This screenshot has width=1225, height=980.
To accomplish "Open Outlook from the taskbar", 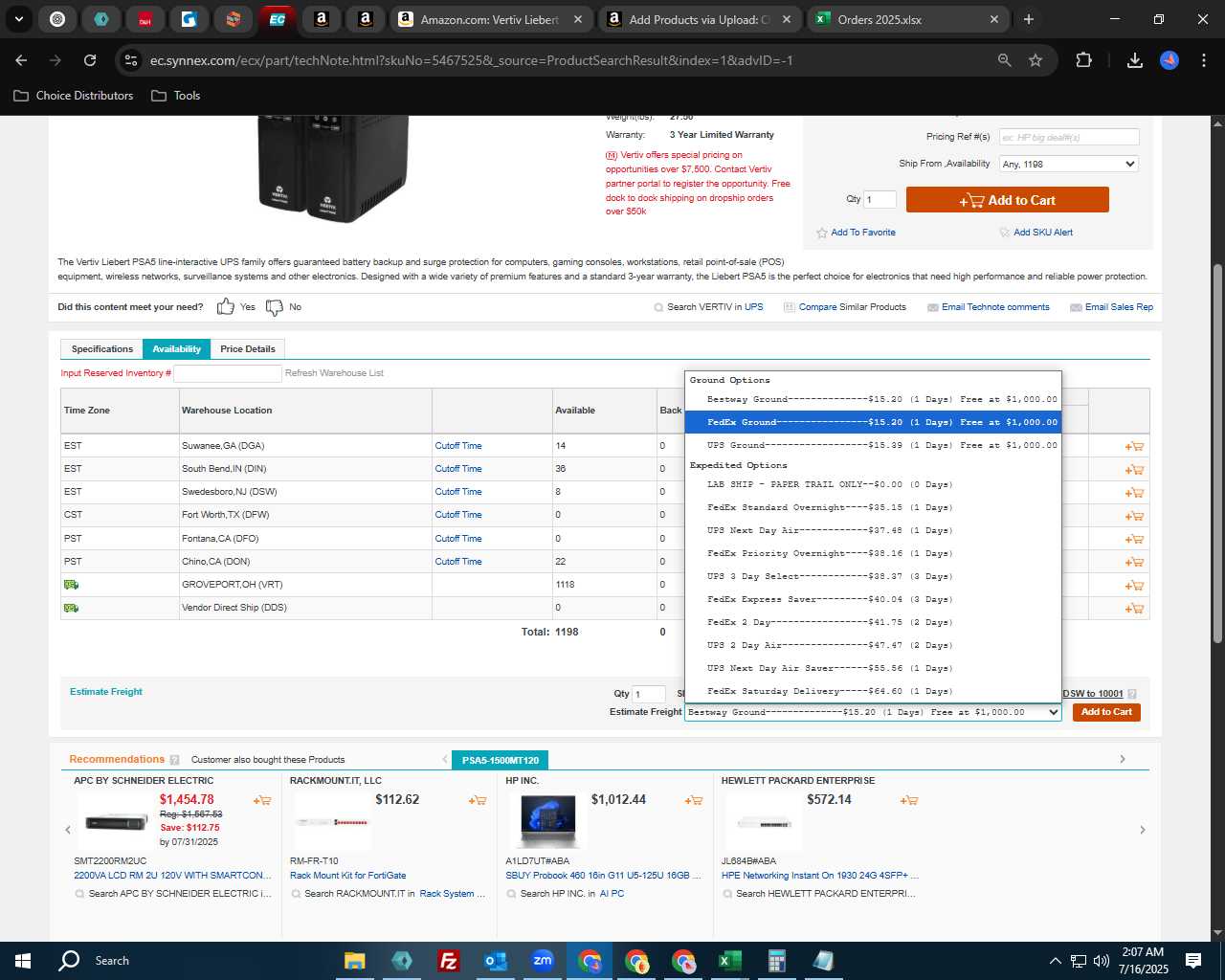I will tap(496, 961).
